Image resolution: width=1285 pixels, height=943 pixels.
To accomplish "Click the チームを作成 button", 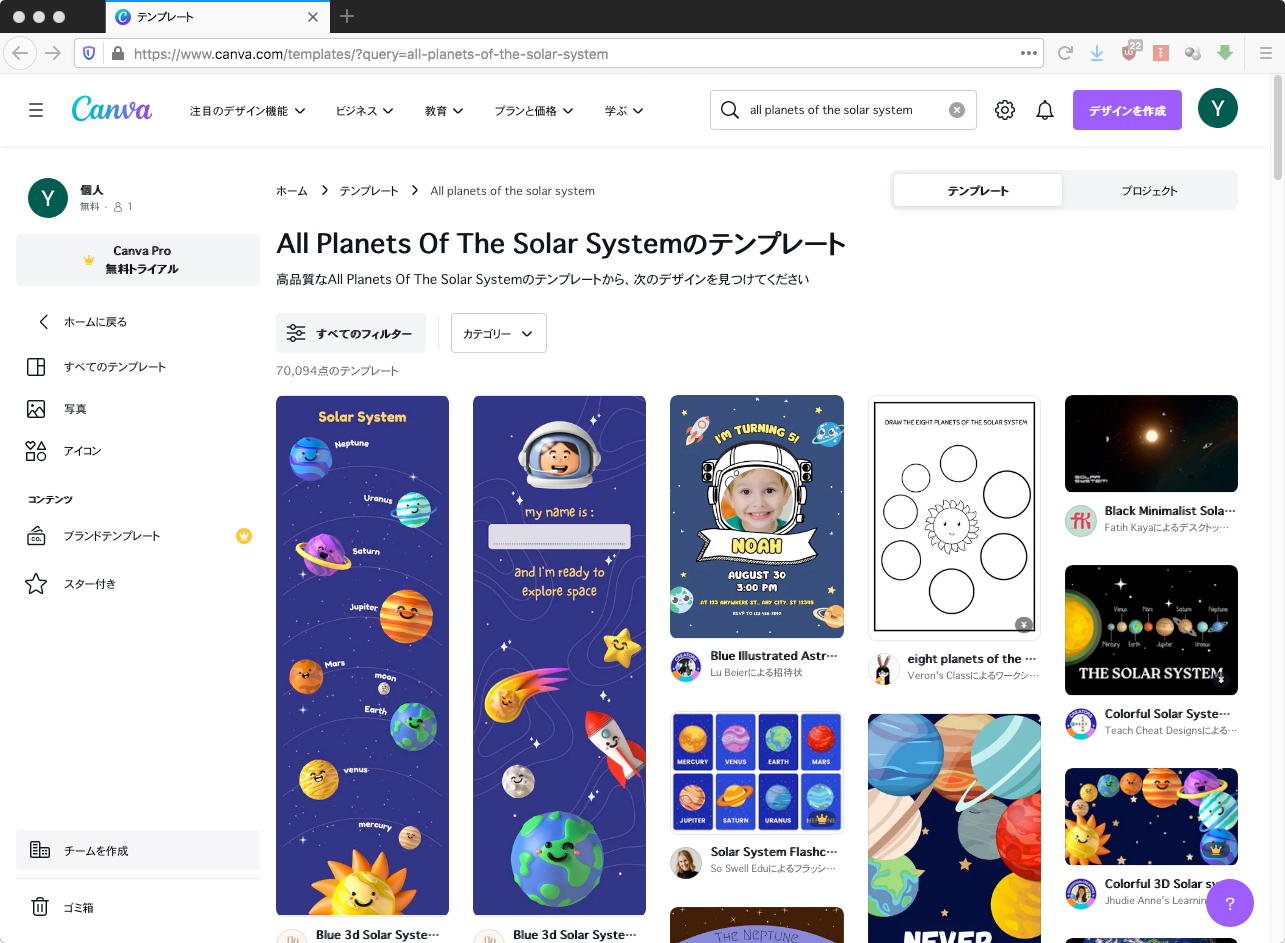I will coord(138,850).
